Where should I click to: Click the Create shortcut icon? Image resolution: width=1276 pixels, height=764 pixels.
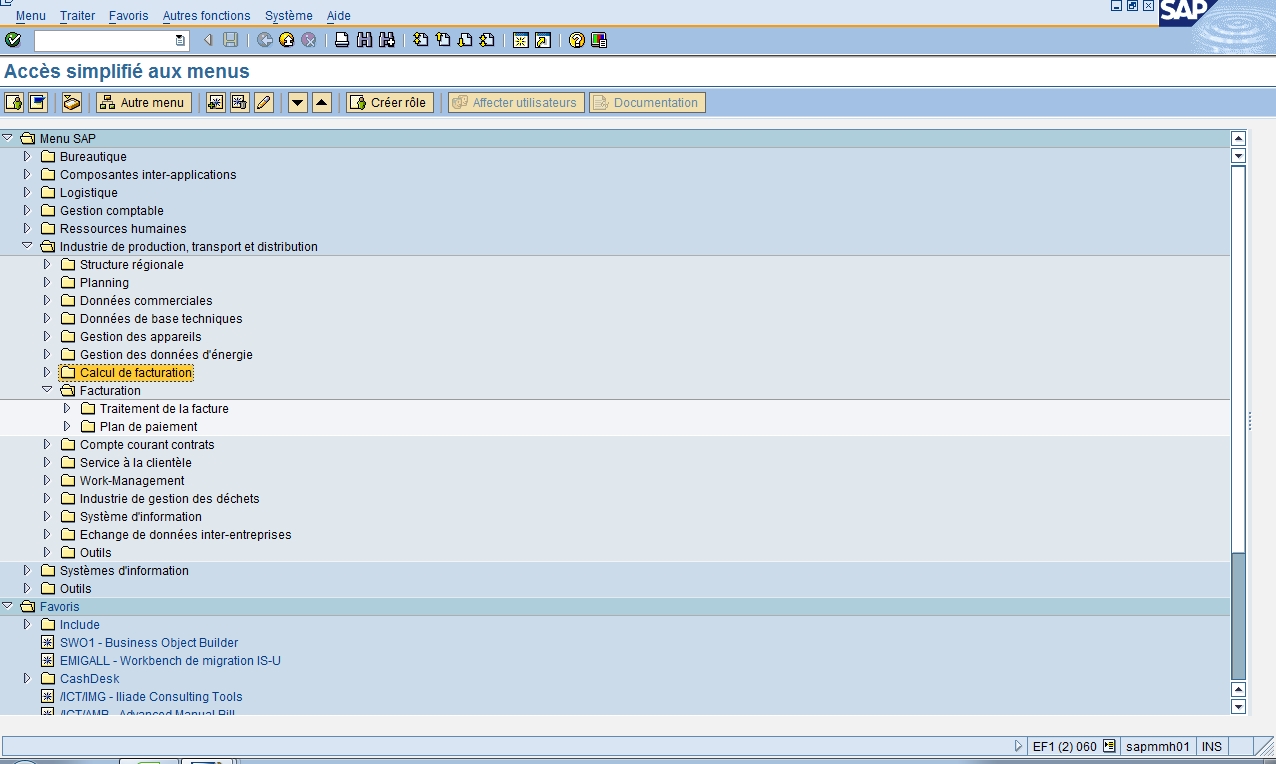542,40
